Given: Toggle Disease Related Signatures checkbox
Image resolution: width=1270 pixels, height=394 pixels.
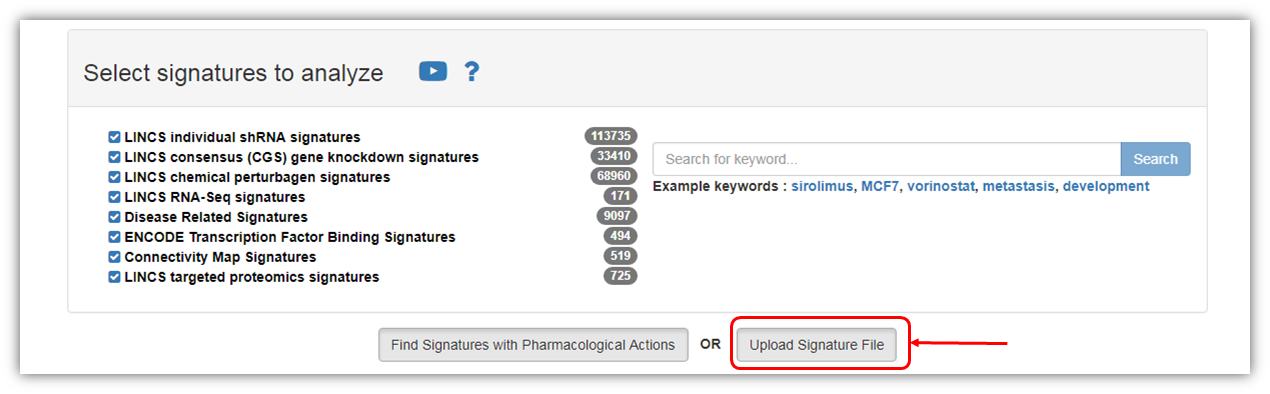Looking at the screenshot, I should click(x=114, y=217).
